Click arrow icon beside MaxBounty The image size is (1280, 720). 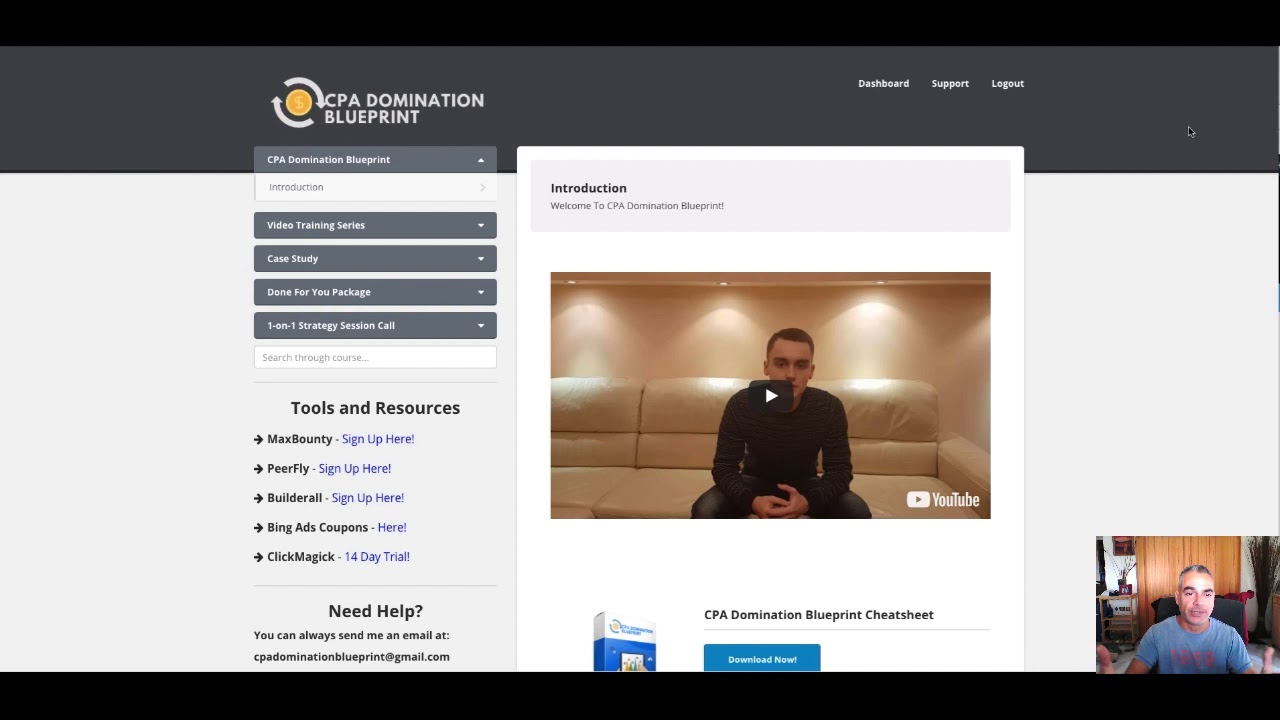[x=259, y=439]
